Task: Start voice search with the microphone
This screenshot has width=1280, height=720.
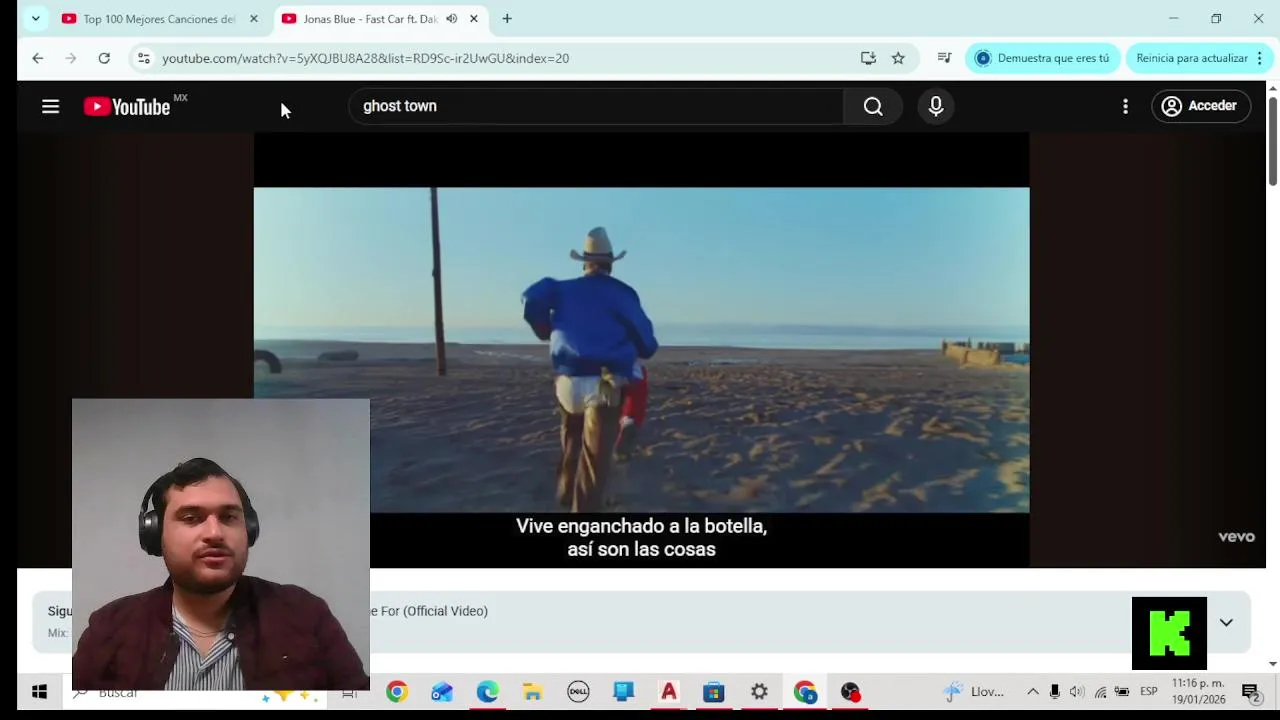Action: pos(936,106)
